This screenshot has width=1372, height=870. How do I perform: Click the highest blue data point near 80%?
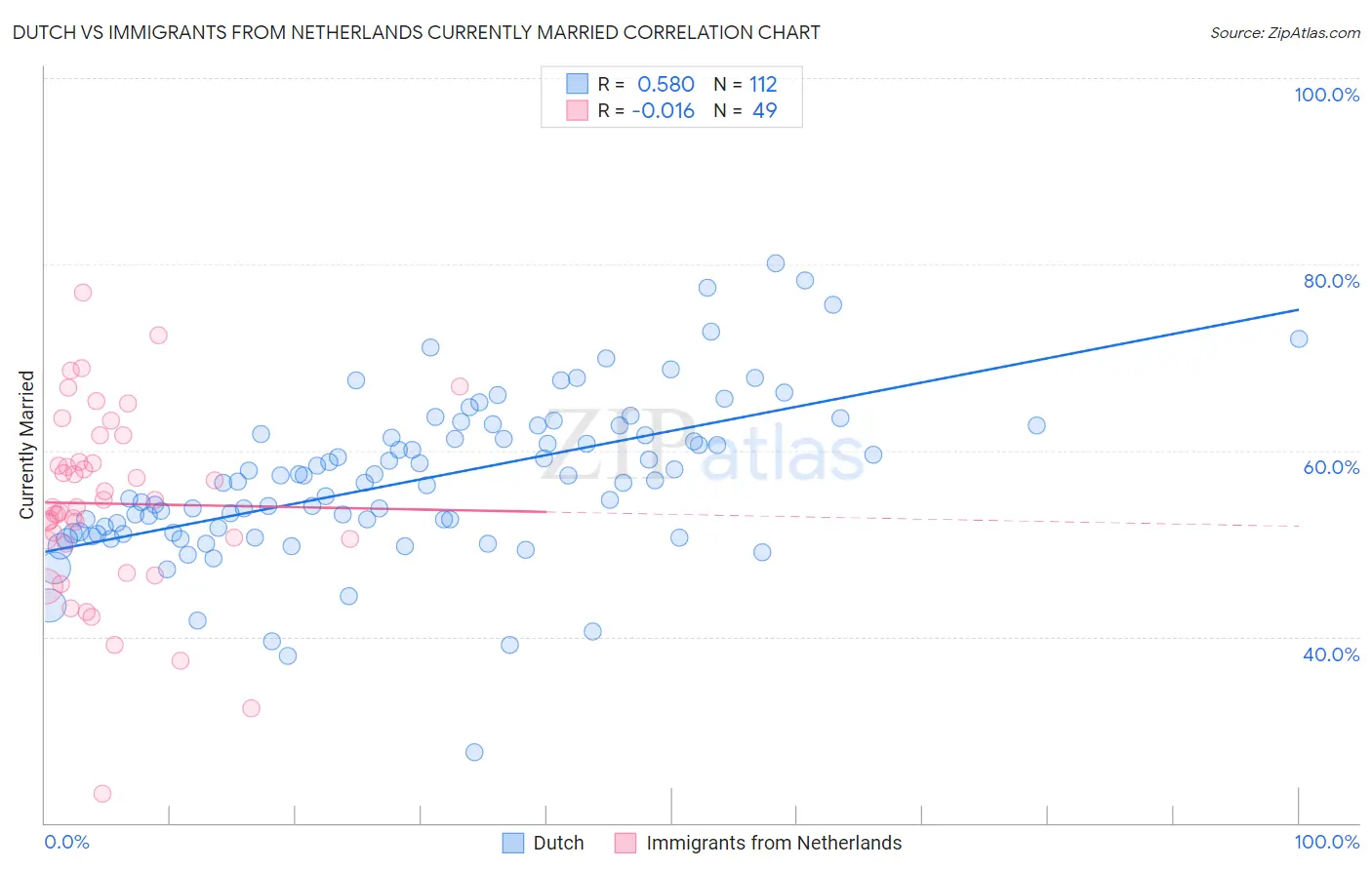[776, 263]
